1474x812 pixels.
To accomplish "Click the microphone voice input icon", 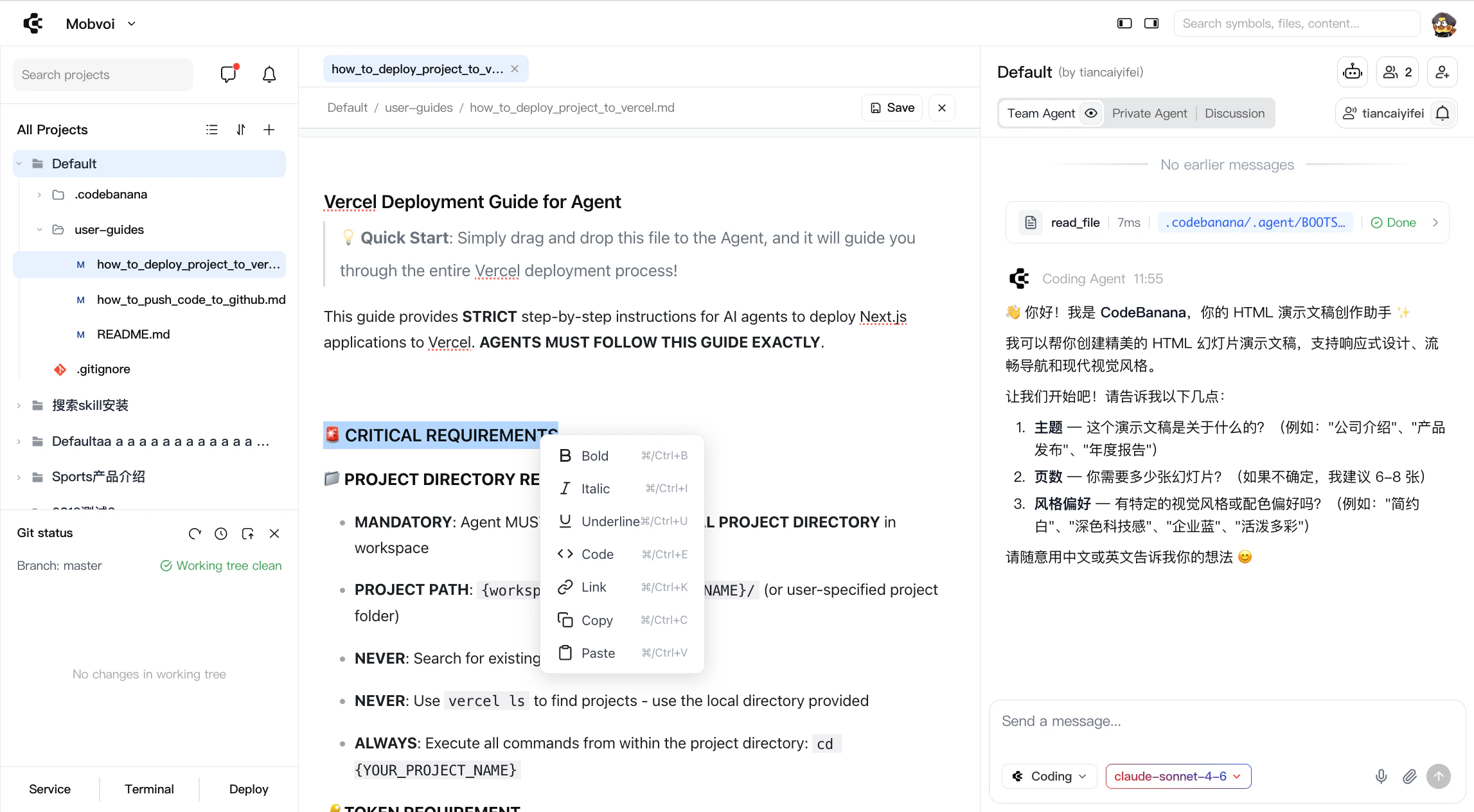I will tap(1381, 776).
